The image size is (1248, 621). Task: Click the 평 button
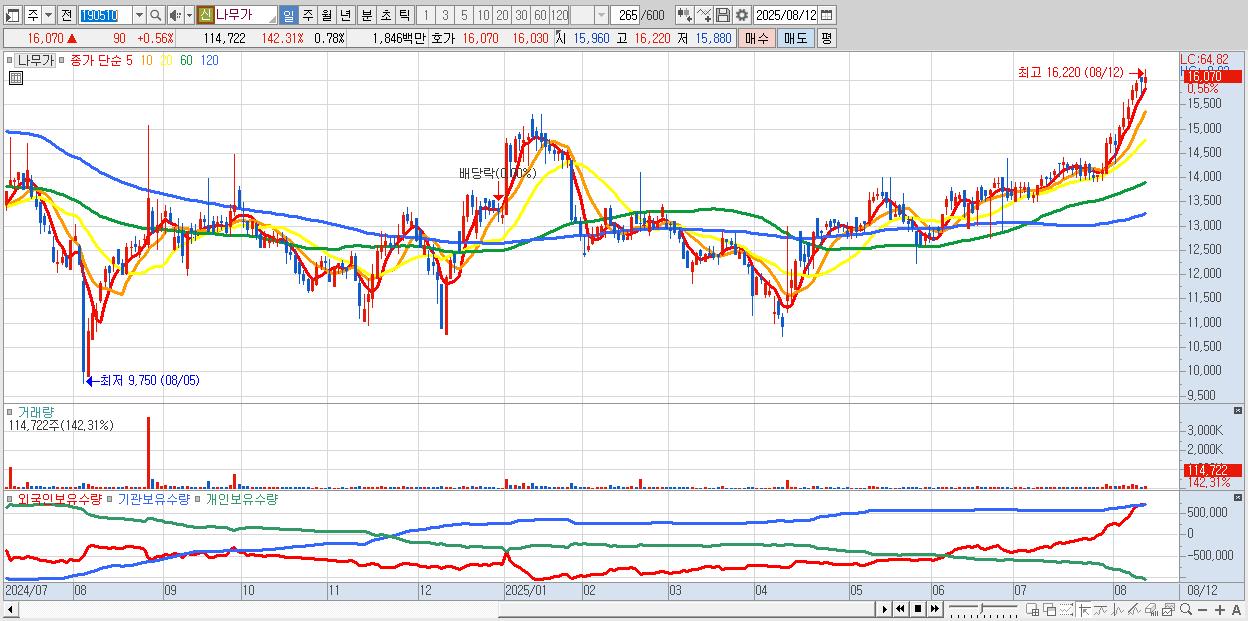click(x=826, y=38)
